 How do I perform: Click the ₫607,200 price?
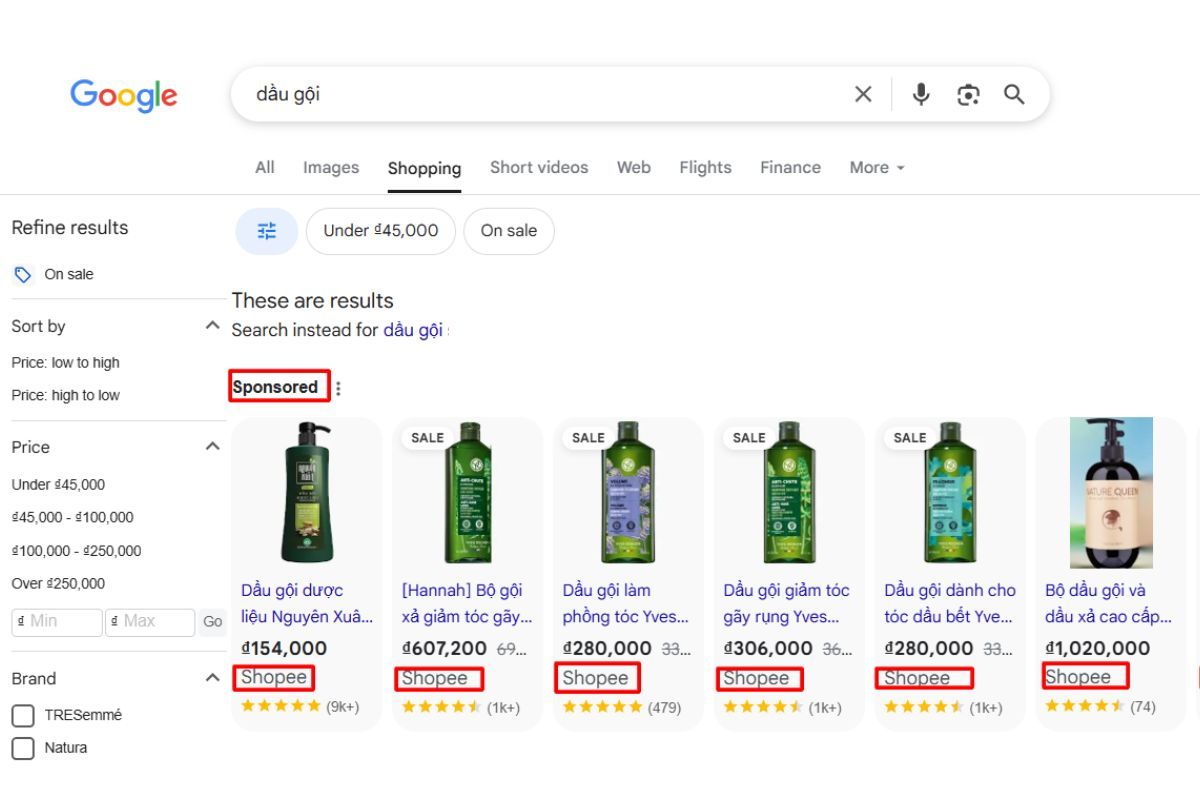click(x=444, y=648)
